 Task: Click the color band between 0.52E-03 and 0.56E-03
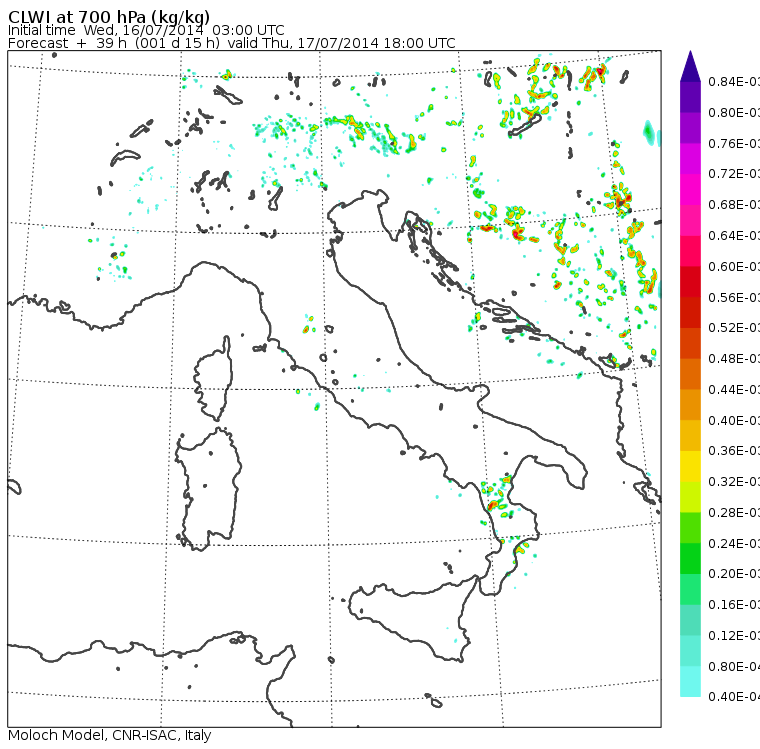pos(690,313)
